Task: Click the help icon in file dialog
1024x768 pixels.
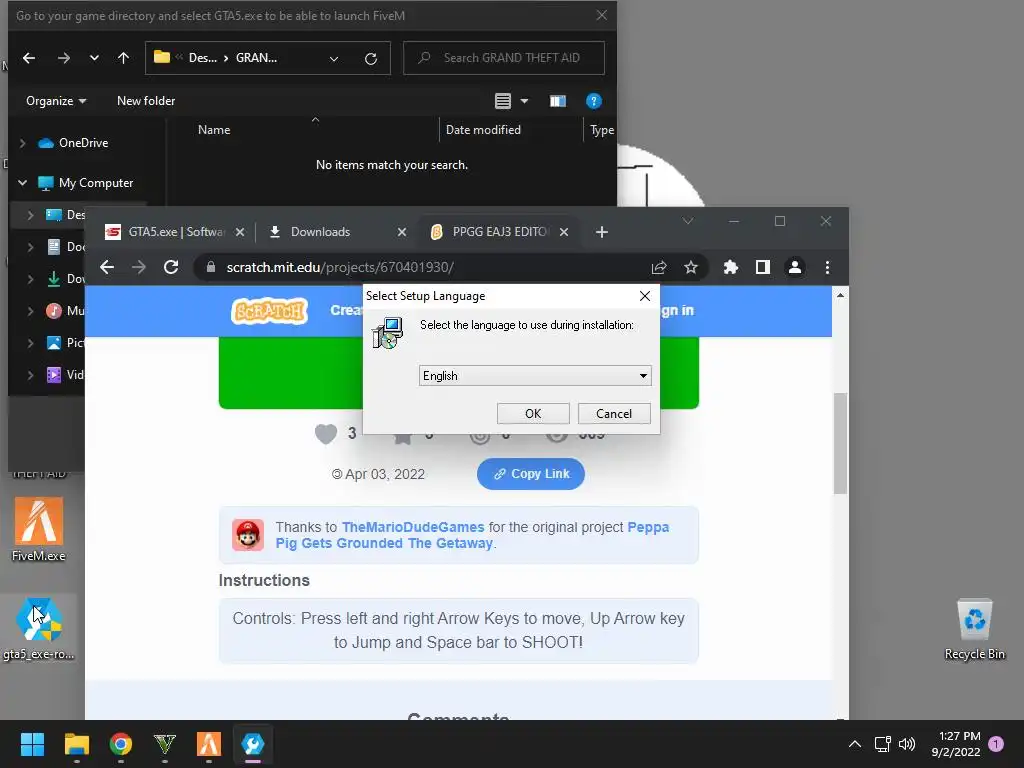Action: pos(593,101)
